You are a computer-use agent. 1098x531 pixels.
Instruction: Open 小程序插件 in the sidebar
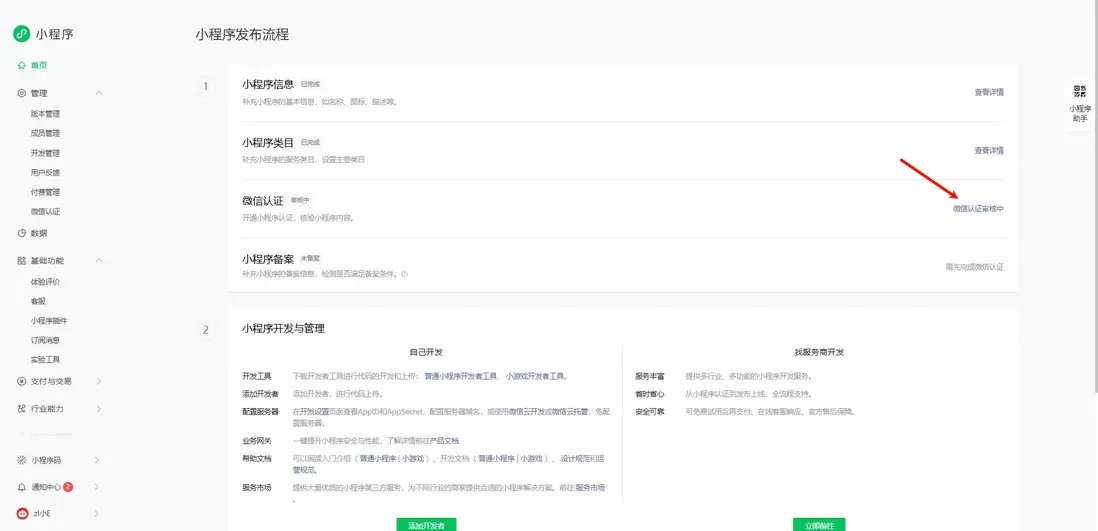click(x=49, y=321)
